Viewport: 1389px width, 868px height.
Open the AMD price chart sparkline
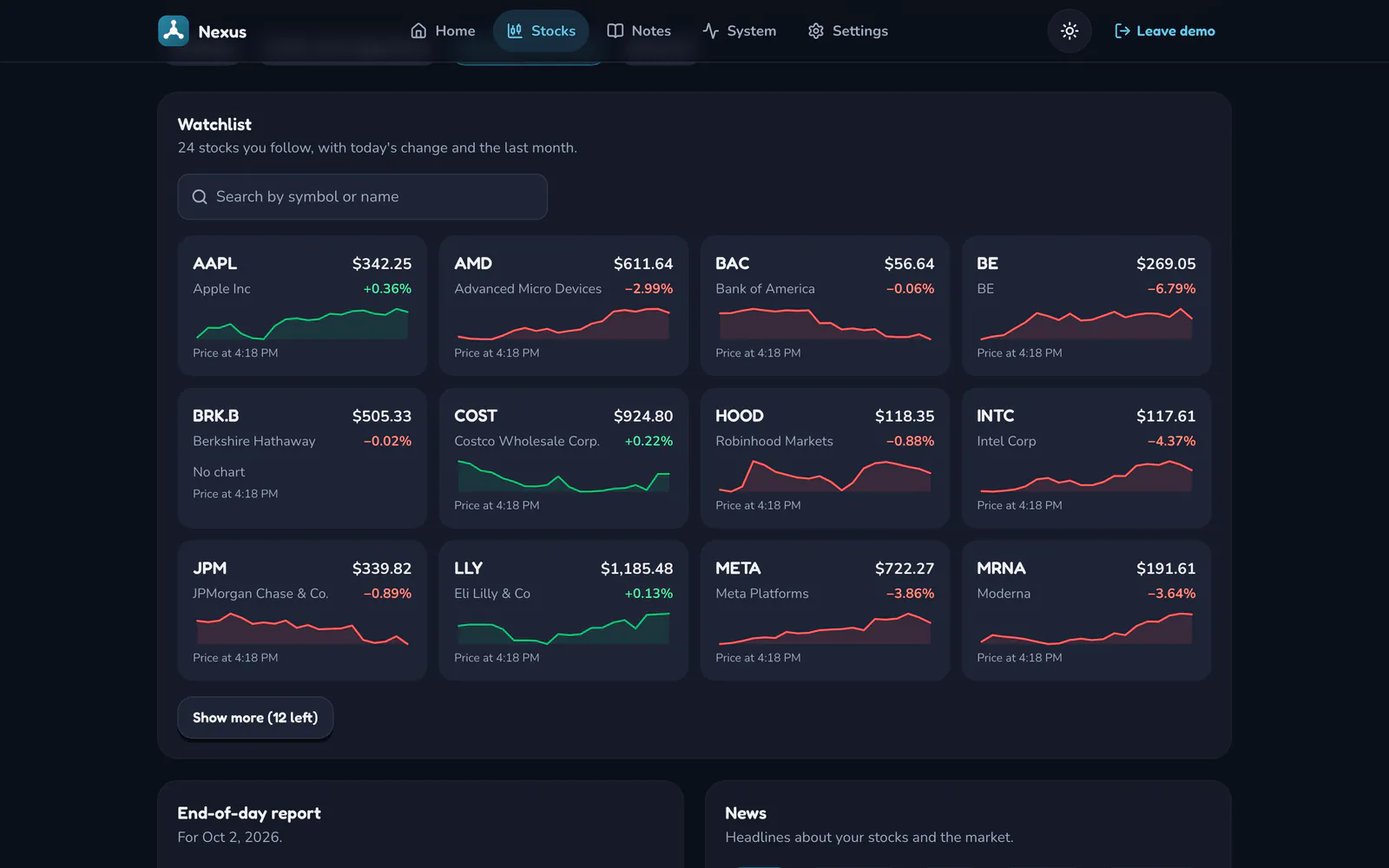pos(563,322)
